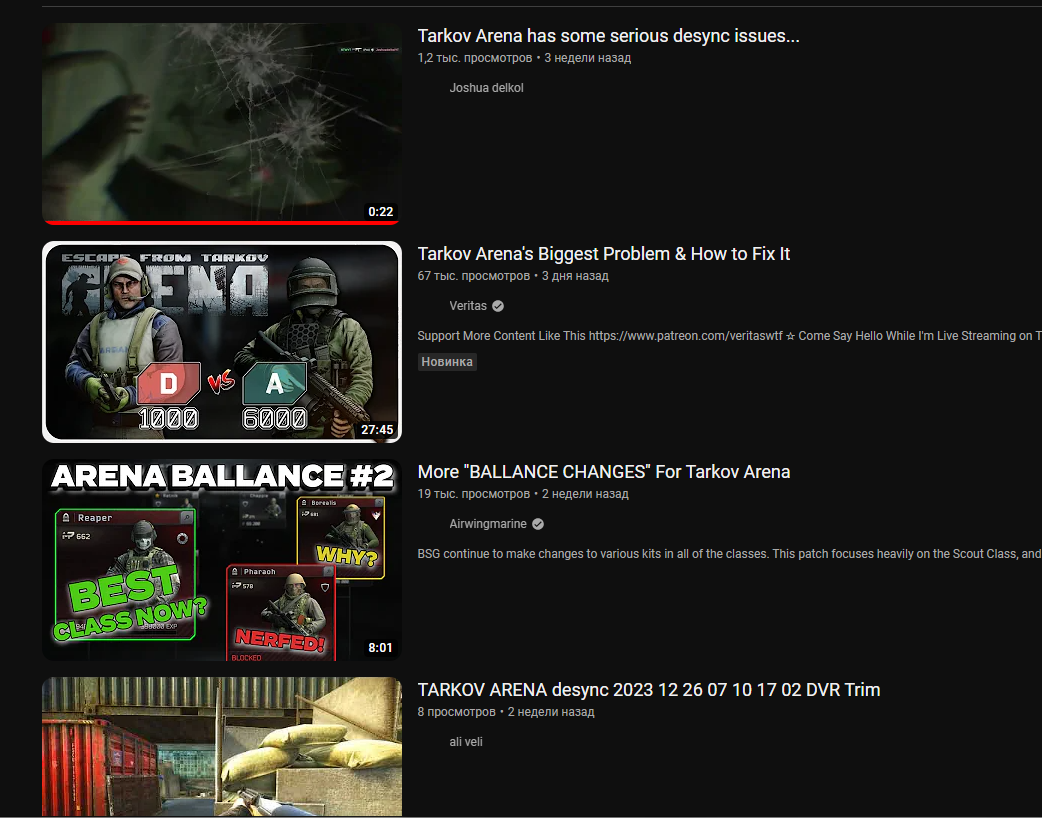Go to Joshua delkol channel
The height and width of the screenshot is (818, 1042).
[486, 88]
